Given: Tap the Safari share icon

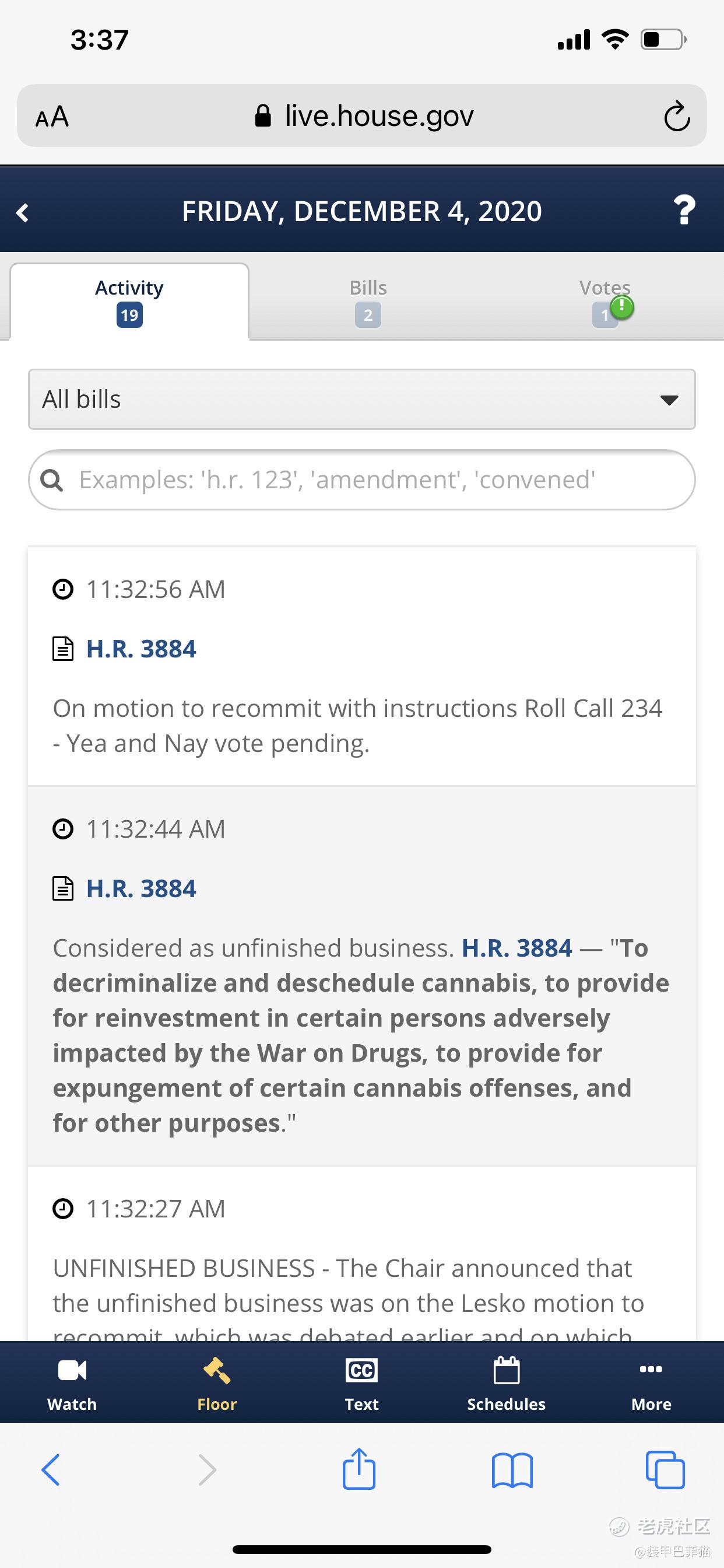Looking at the screenshot, I should coord(359,1469).
